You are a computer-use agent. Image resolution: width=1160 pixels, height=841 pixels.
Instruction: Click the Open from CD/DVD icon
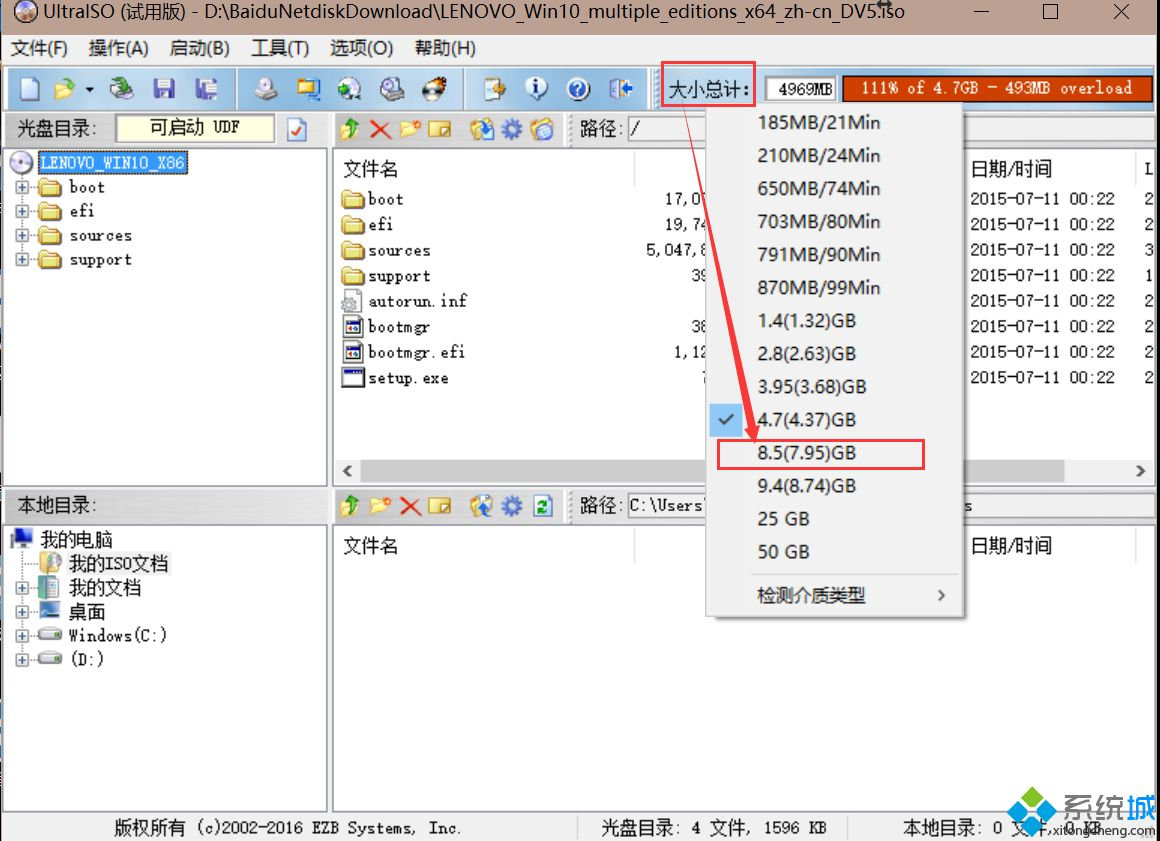click(x=121, y=89)
